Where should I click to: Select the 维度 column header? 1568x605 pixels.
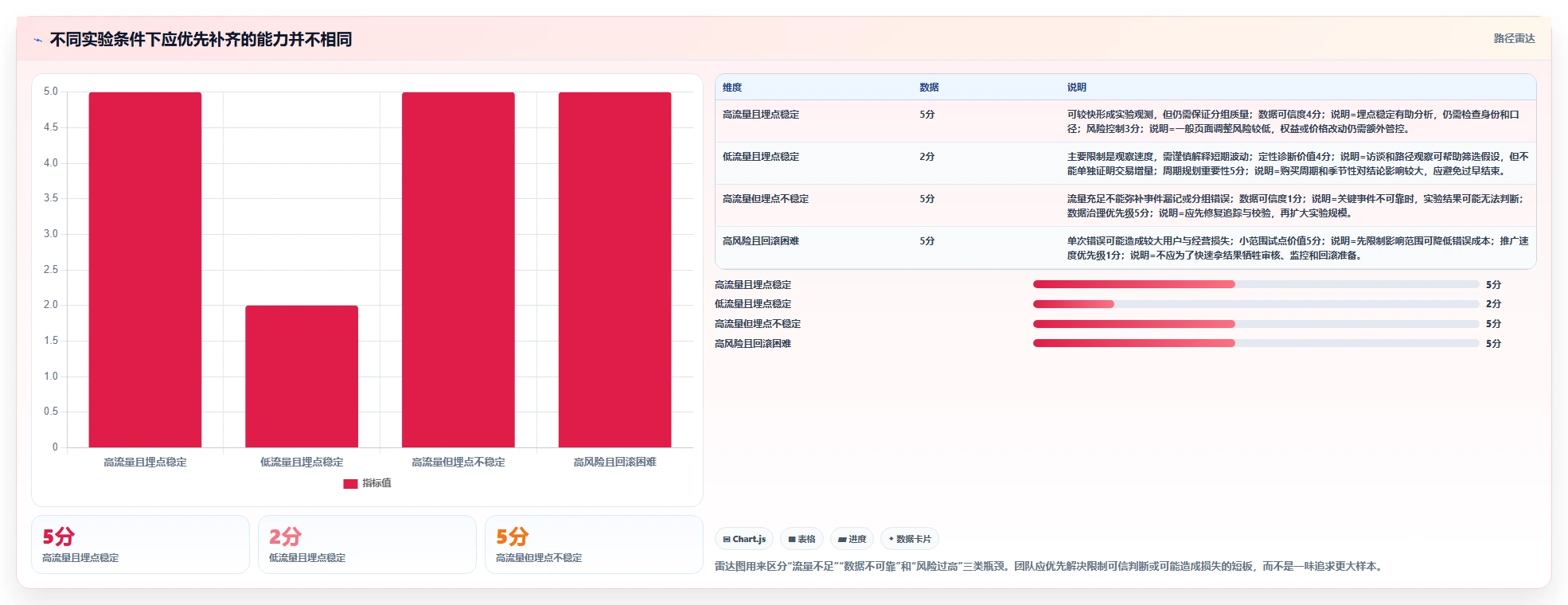[732, 88]
